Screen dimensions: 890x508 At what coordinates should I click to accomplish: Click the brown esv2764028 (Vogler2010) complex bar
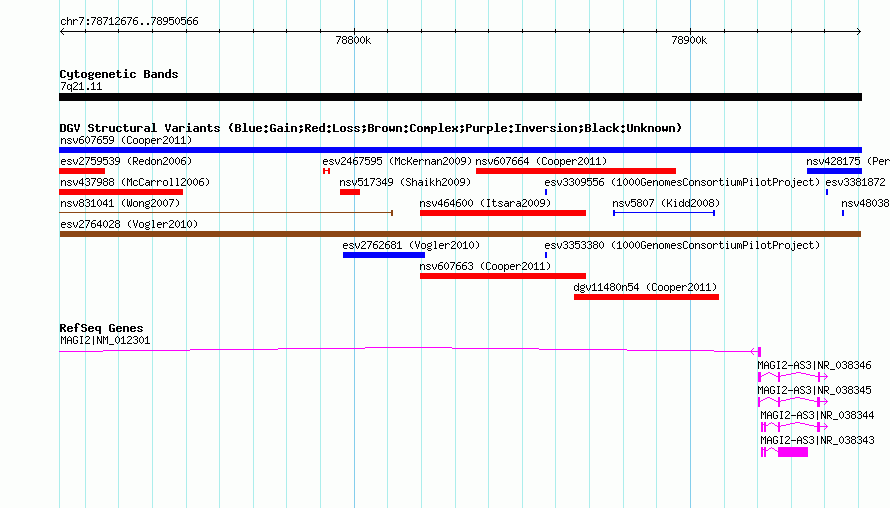[x=460, y=234]
